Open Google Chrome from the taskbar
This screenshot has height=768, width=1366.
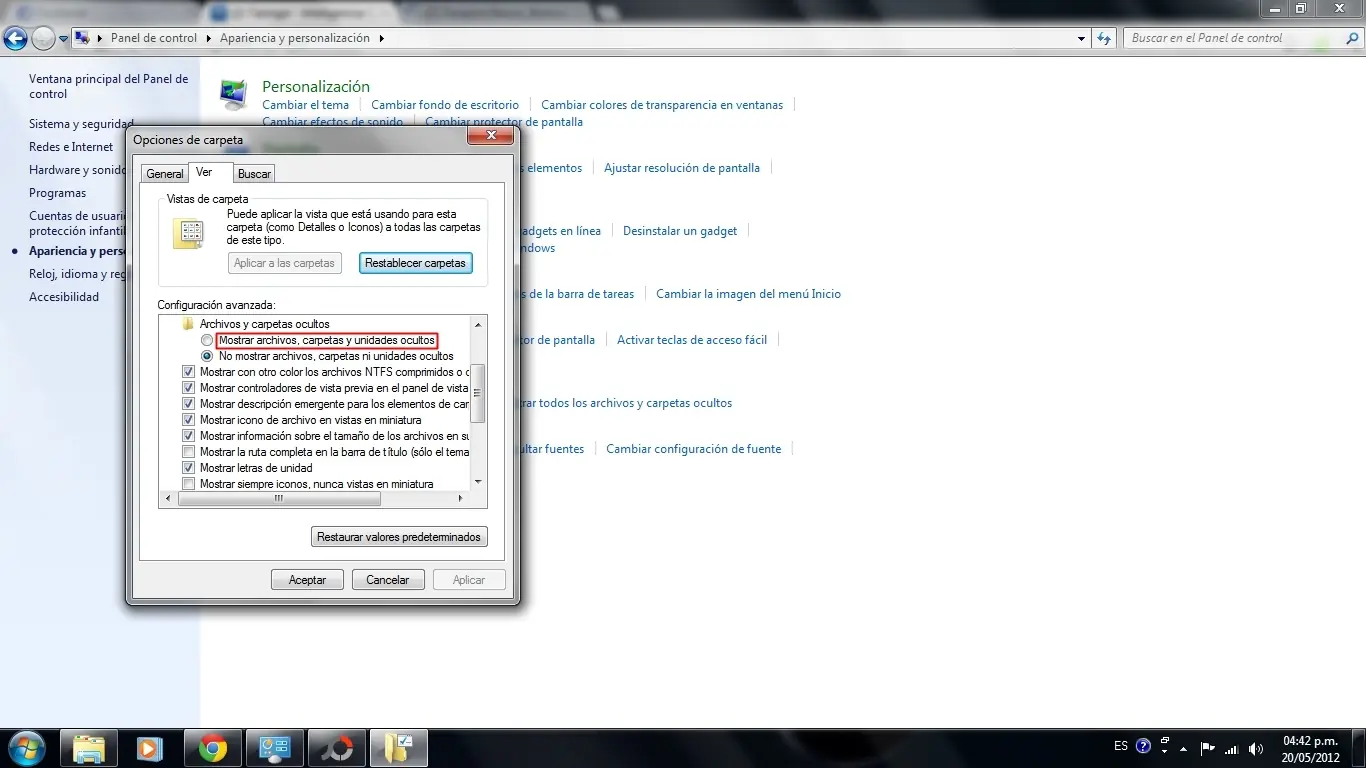click(212, 748)
